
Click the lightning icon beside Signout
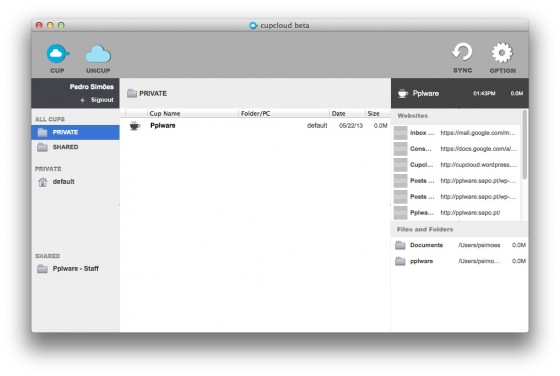[x=82, y=100]
